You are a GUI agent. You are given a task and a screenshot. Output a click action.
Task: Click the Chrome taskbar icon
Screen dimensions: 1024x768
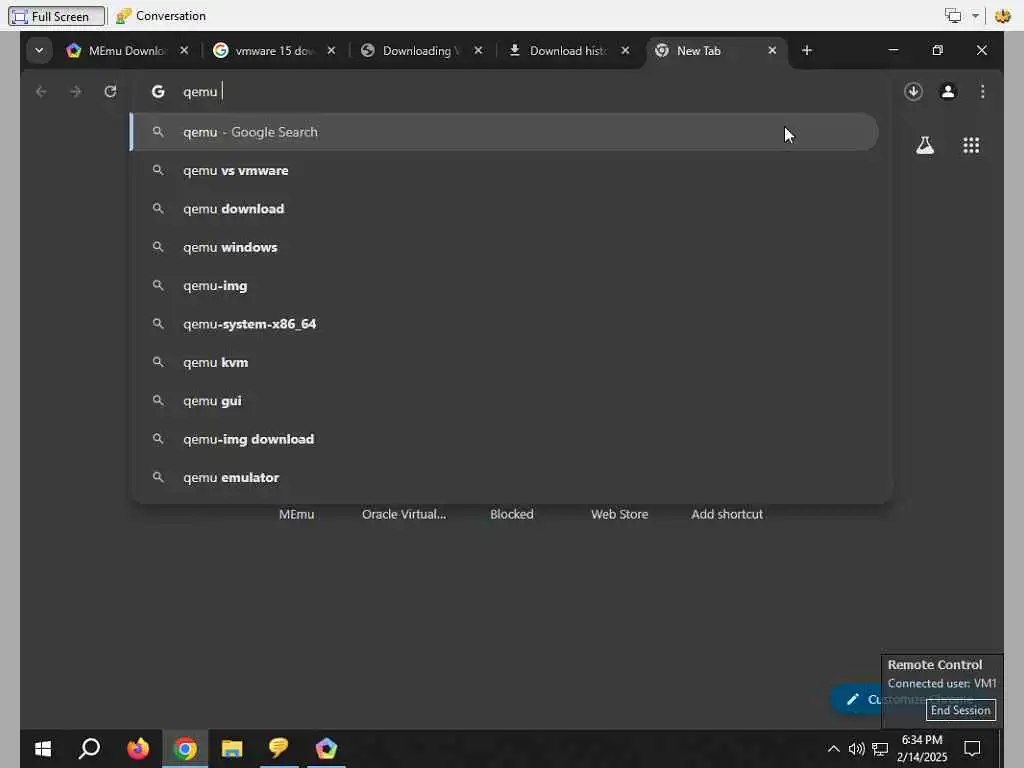tap(185, 748)
